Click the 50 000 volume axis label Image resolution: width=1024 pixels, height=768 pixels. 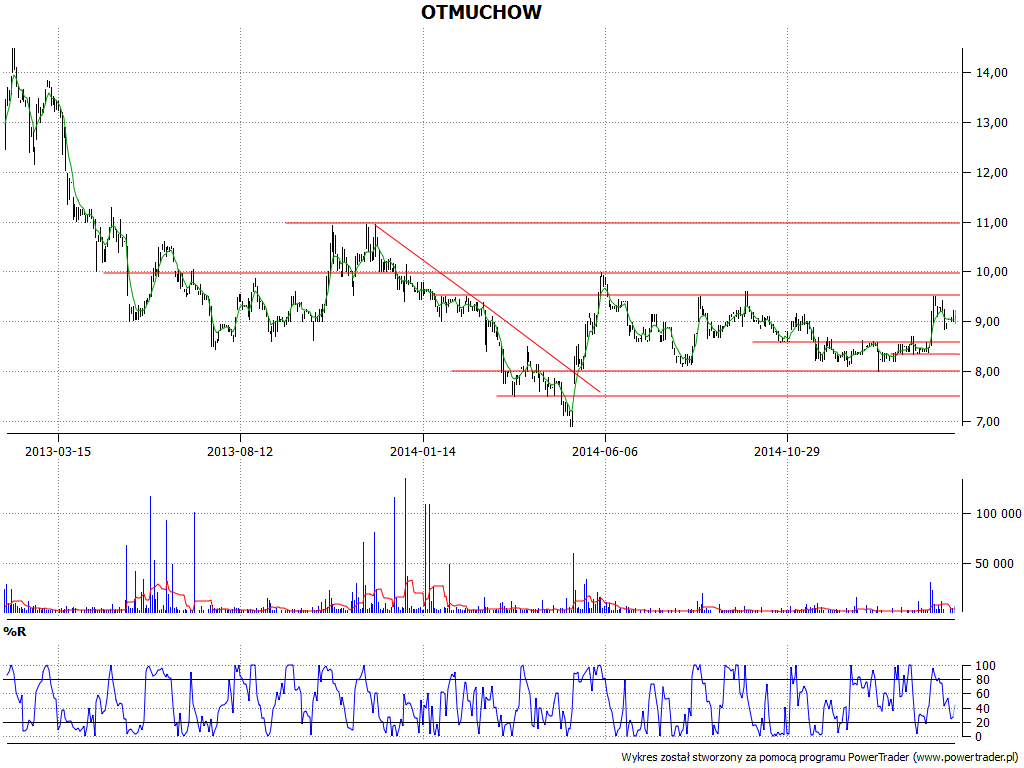[x=995, y=564]
